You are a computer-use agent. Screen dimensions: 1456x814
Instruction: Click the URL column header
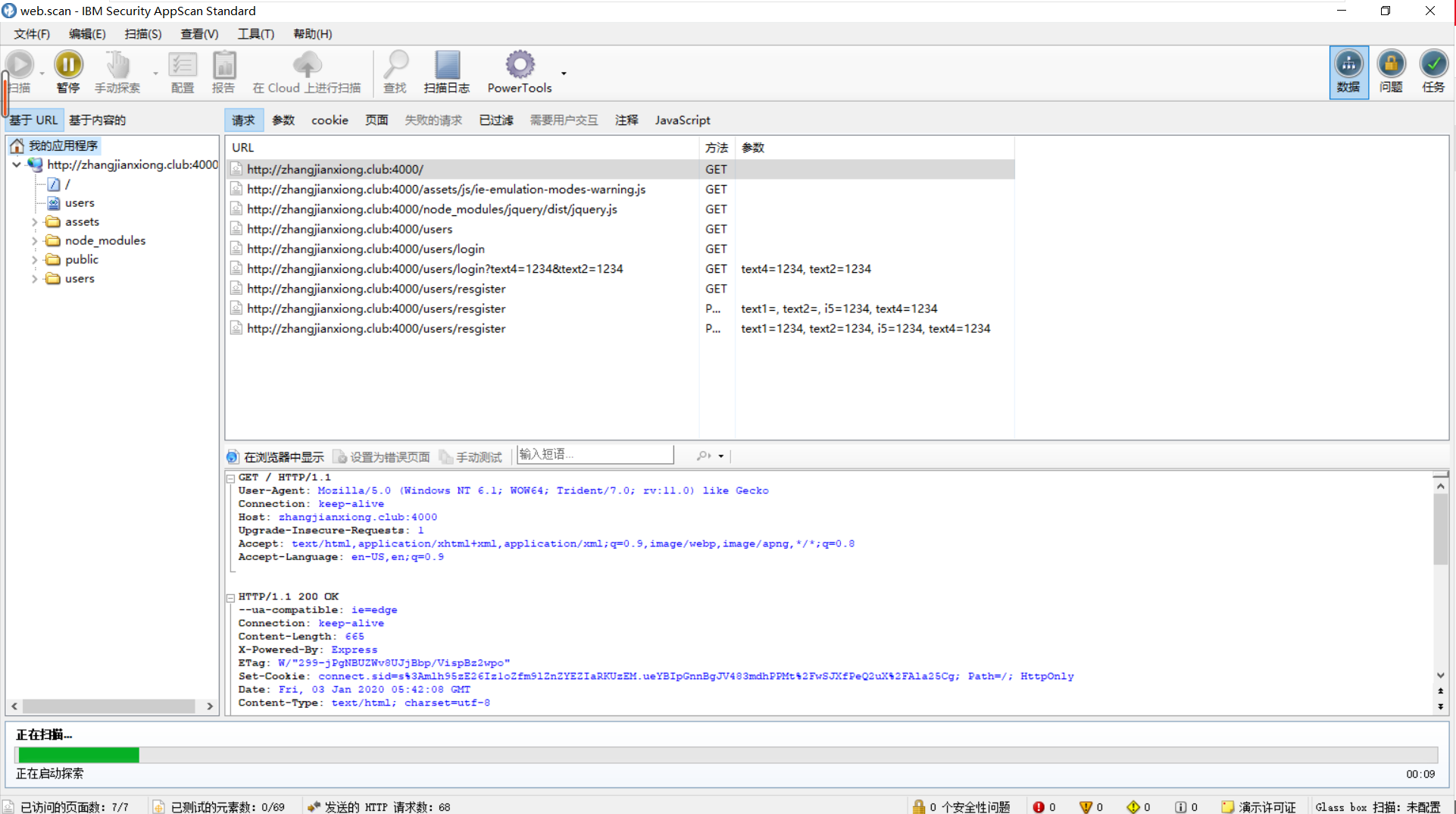pos(462,148)
